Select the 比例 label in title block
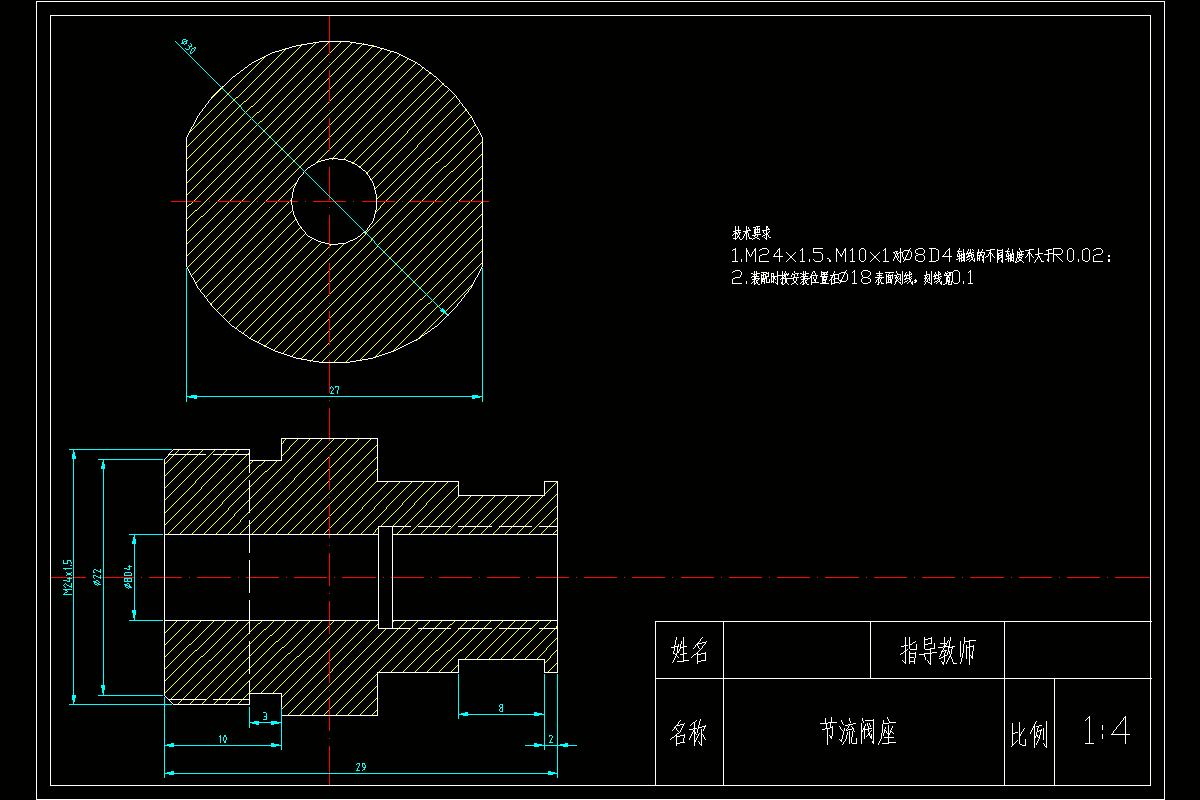 pos(1028,735)
